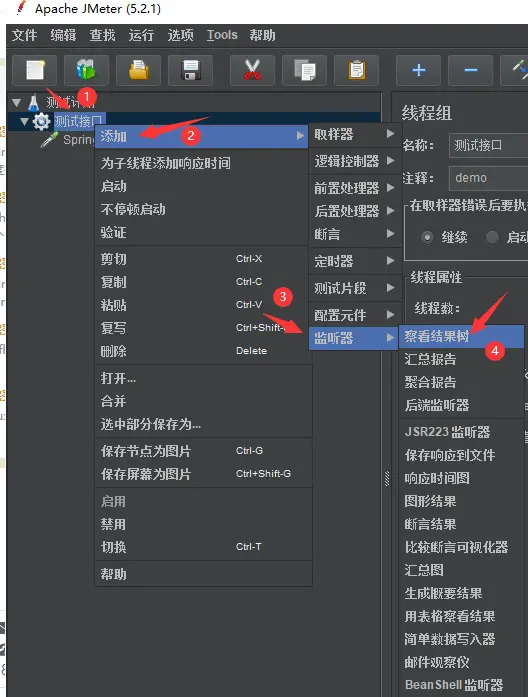Expand the 取样器 submenu

(x=353, y=134)
